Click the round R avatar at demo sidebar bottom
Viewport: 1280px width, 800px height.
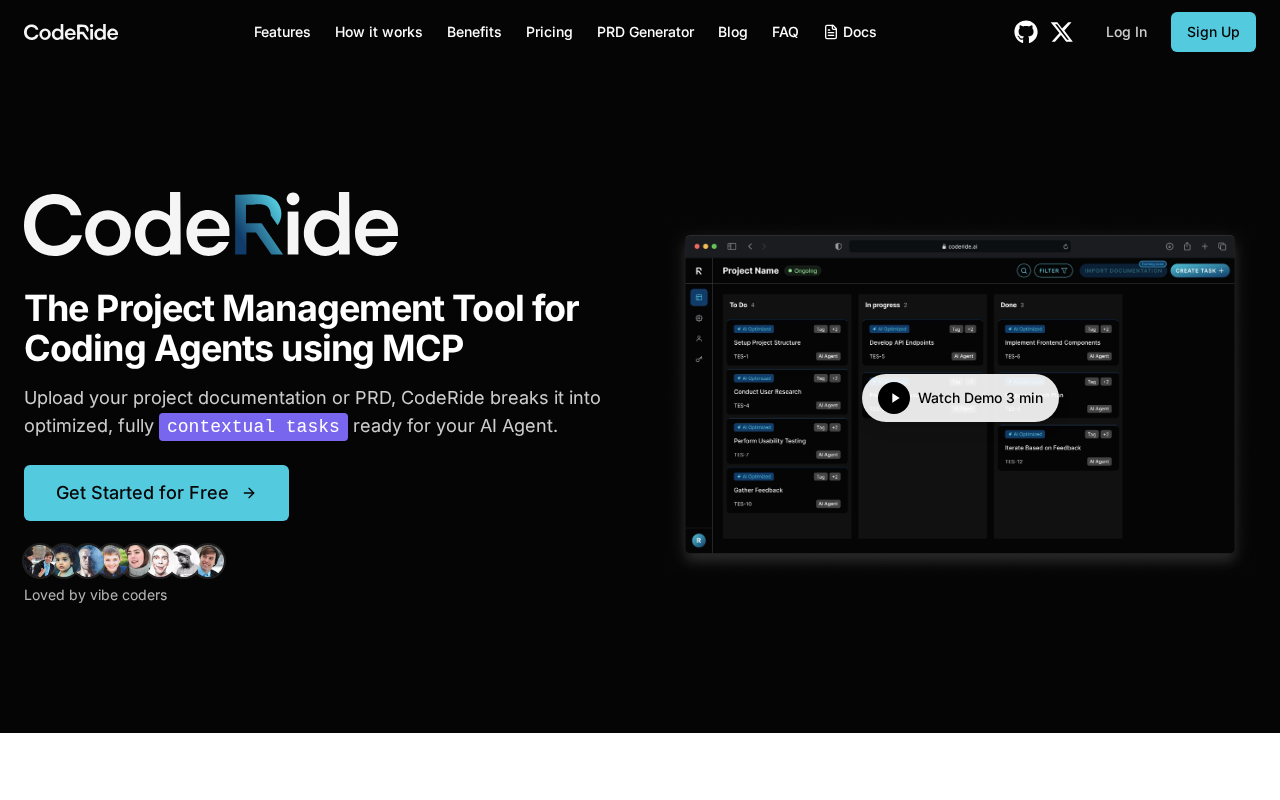tap(699, 540)
